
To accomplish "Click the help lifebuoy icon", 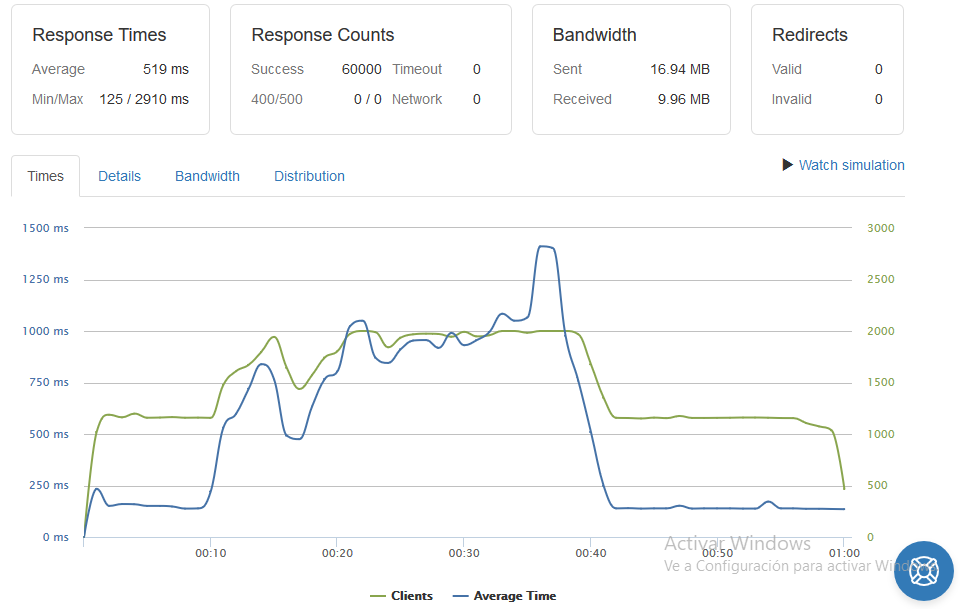I will point(923,570).
